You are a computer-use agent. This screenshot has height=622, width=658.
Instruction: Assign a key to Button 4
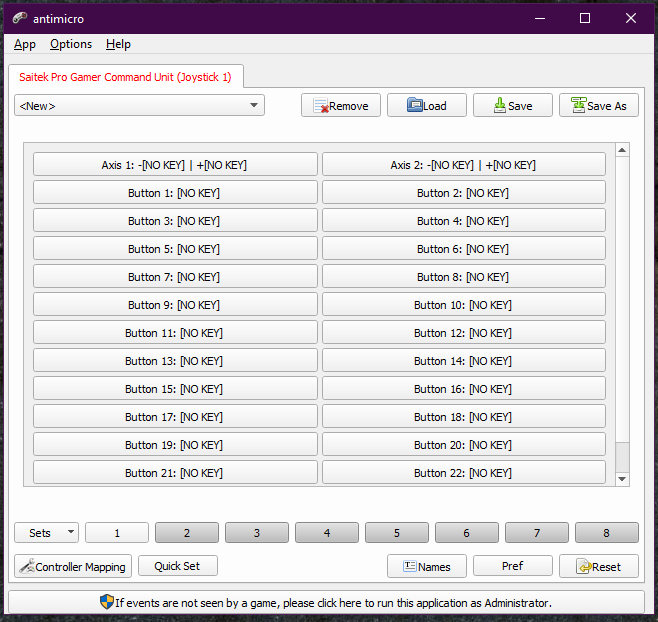point(464,221)
